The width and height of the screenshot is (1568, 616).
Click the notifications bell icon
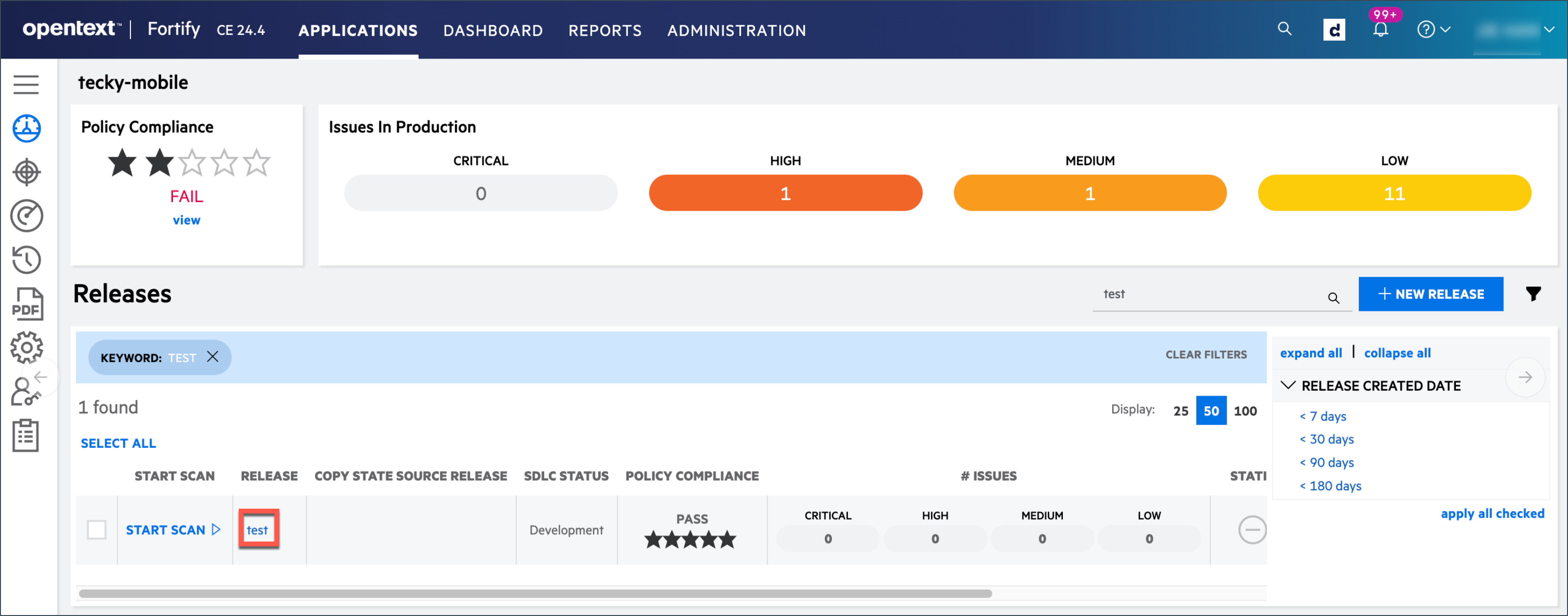pos(1380,29)
